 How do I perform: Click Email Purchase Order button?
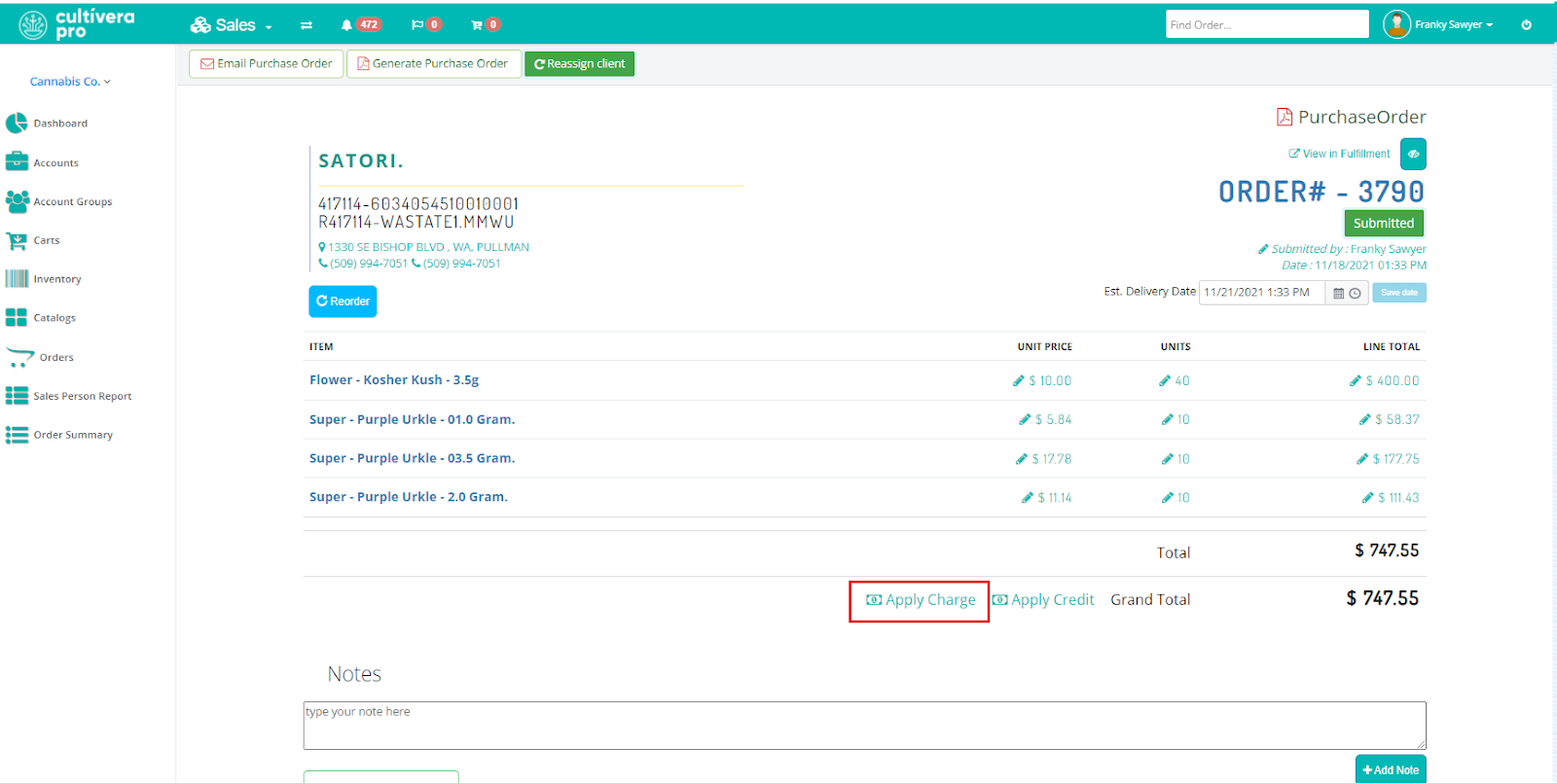point(266,64)
